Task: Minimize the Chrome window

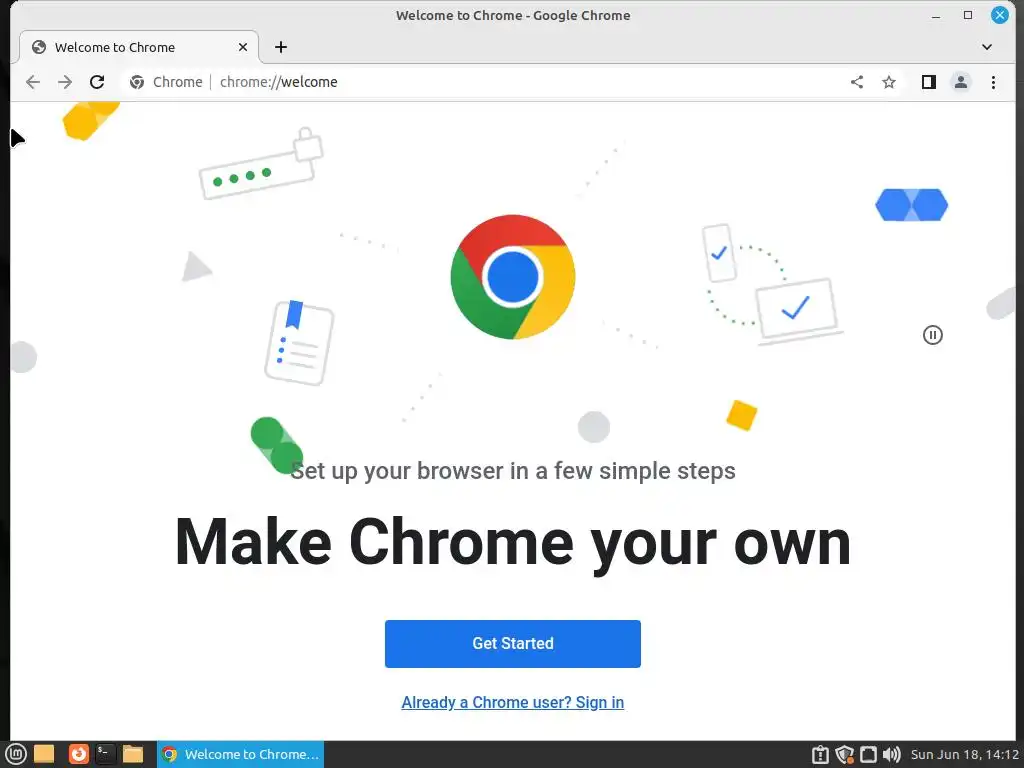Action: pyautogui.click(x=936, y=15)
